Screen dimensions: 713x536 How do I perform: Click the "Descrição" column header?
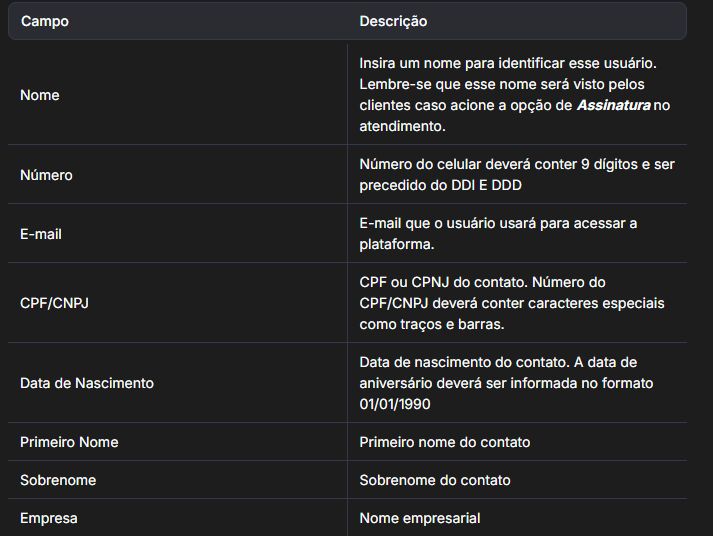pos(393,21)
